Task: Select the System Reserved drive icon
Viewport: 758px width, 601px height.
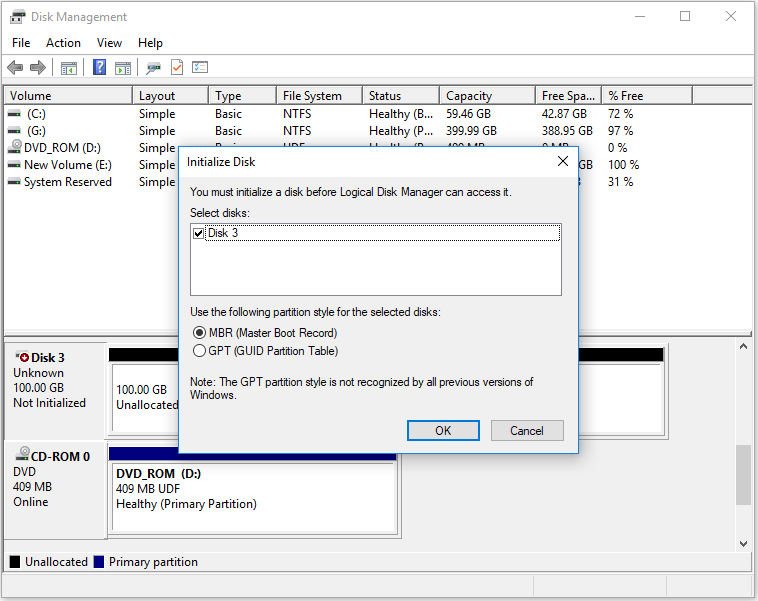Action: (15, 182)
